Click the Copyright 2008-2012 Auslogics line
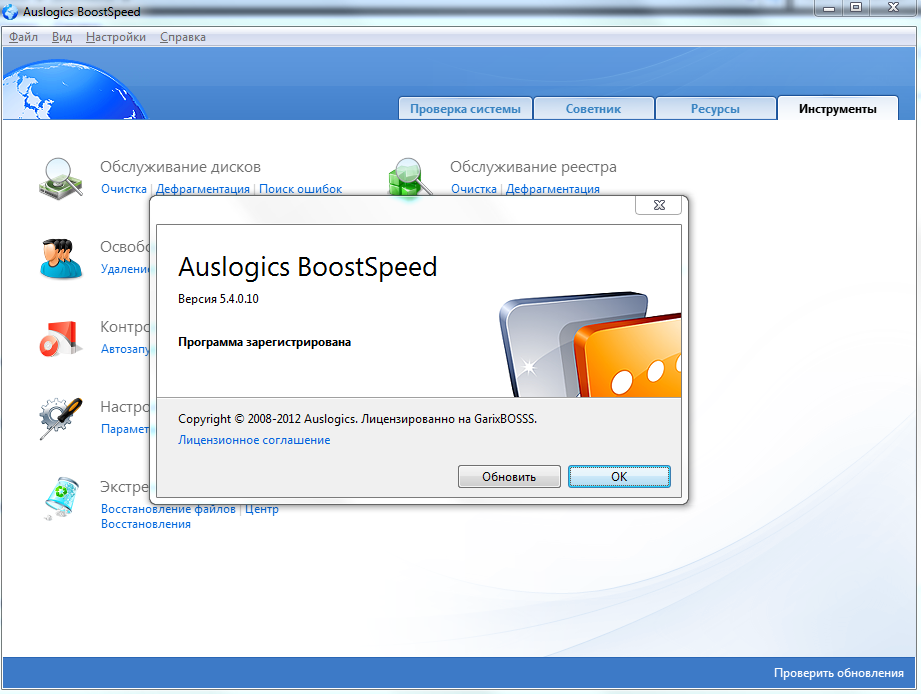Image resolution: width=921 pixels, height=694 pixels. coord(358,419)
